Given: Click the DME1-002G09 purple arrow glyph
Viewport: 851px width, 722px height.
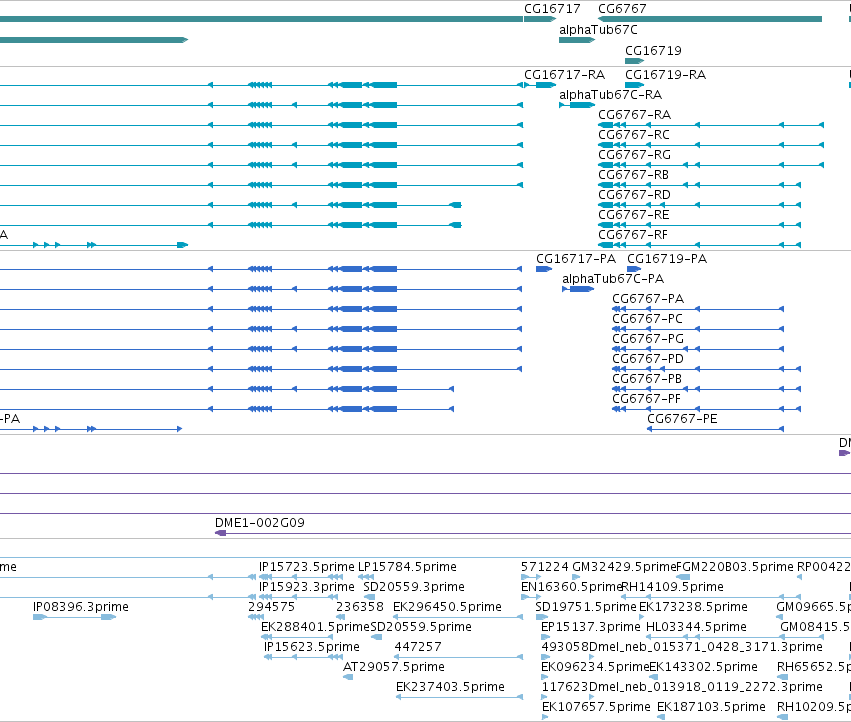Looking at the screenshot, I should click(x=220, y=534).
